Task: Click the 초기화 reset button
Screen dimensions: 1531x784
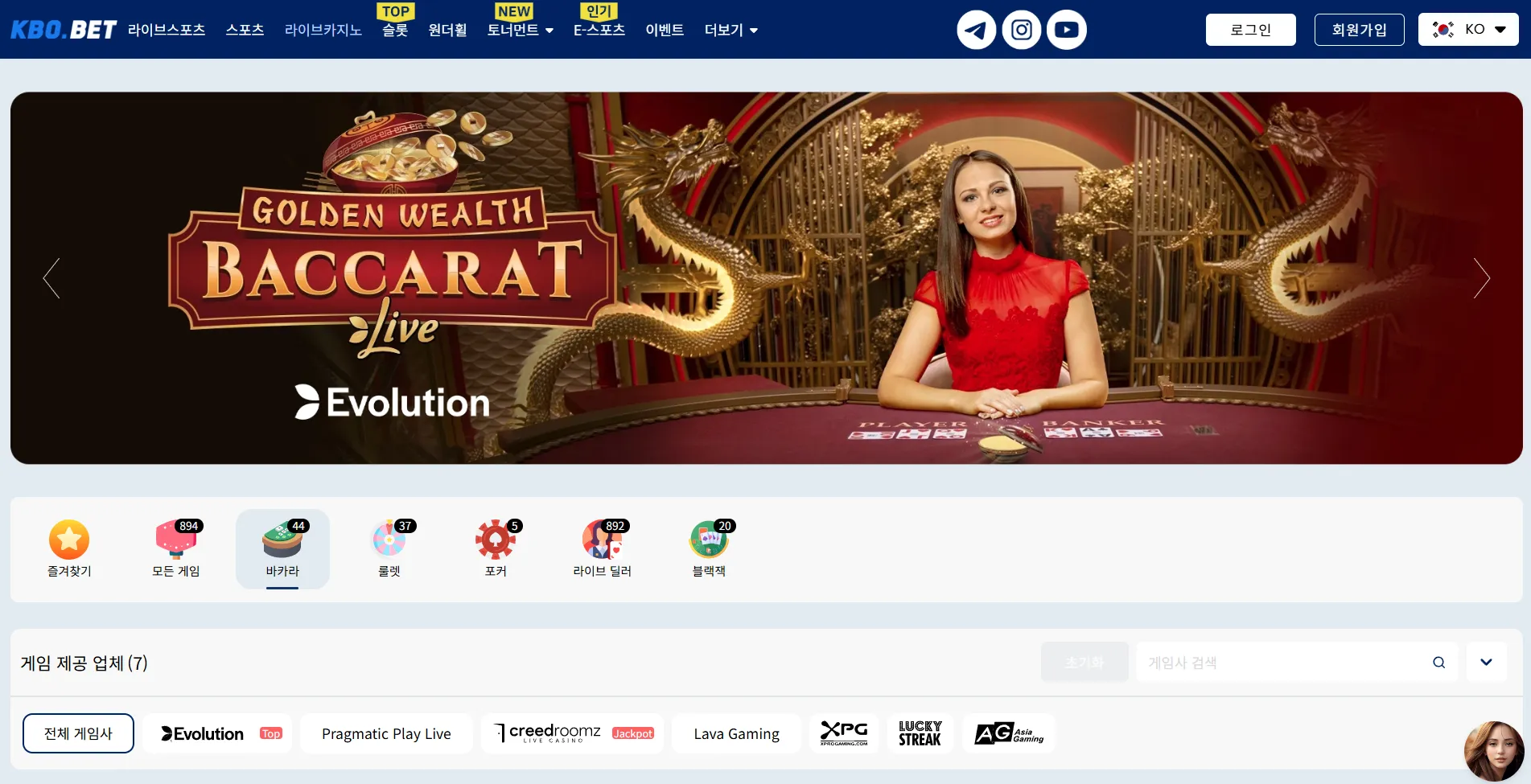Action: click(1084, 662)
